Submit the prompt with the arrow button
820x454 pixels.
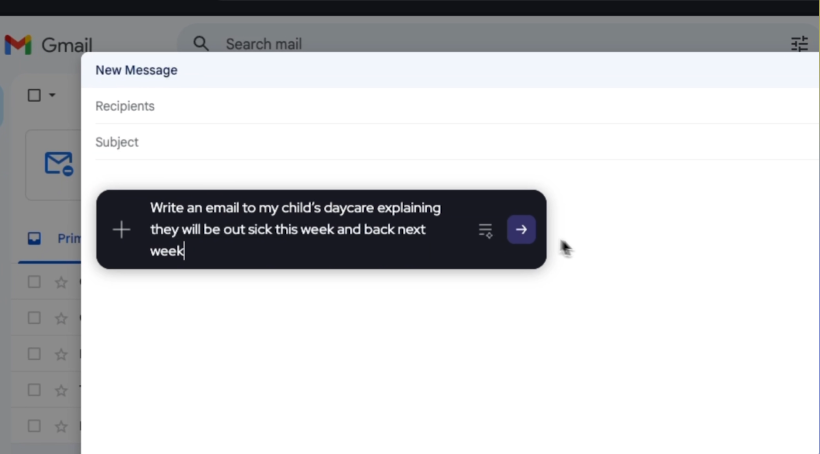click(521, 229)
